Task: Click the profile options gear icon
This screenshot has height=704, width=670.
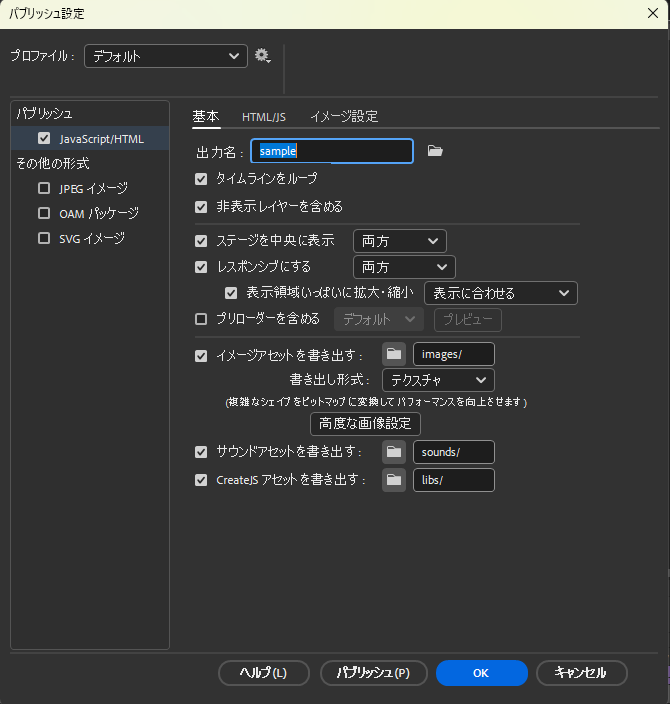Action: click(262, 56)
